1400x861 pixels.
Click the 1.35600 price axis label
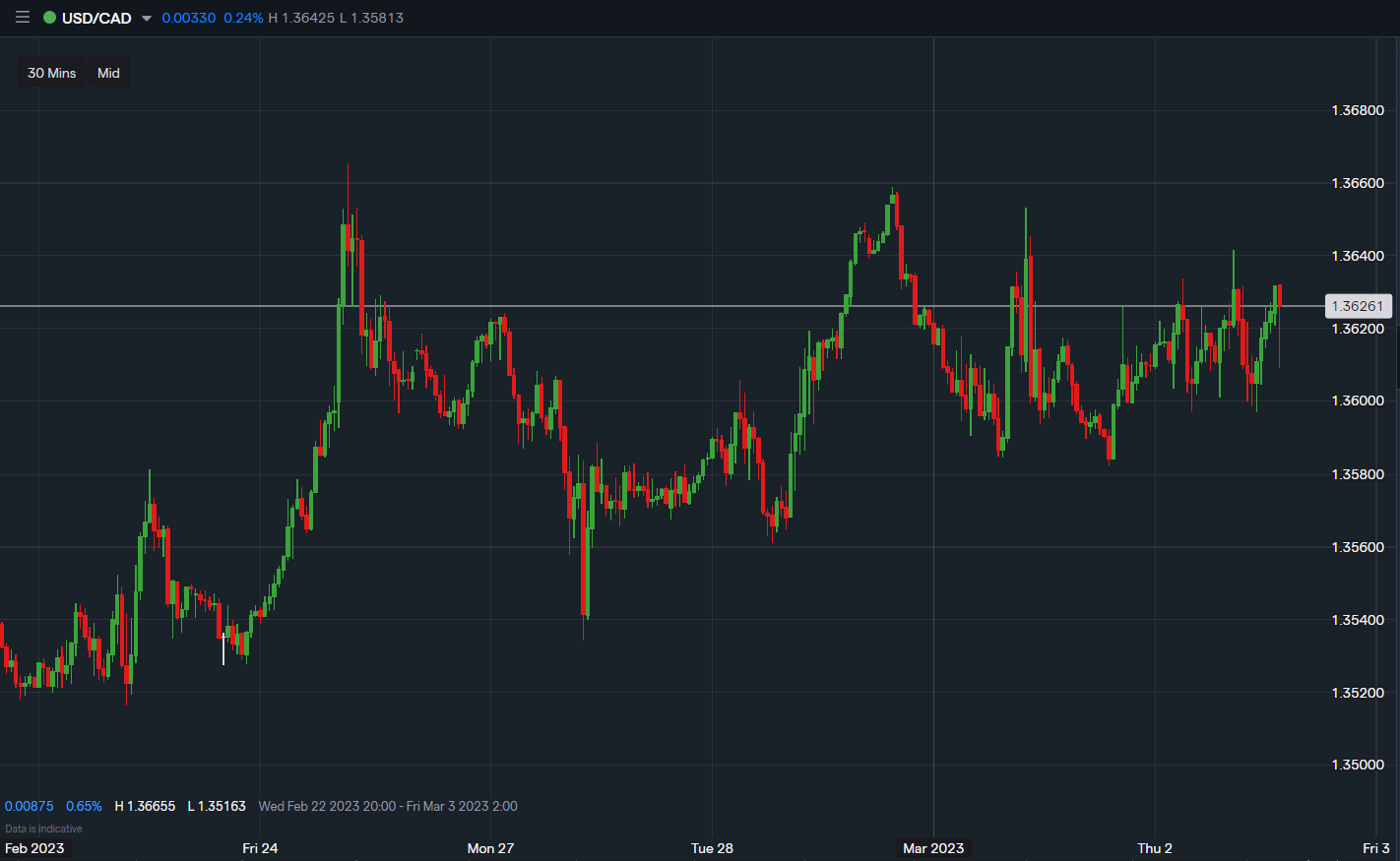(1358, 547)
